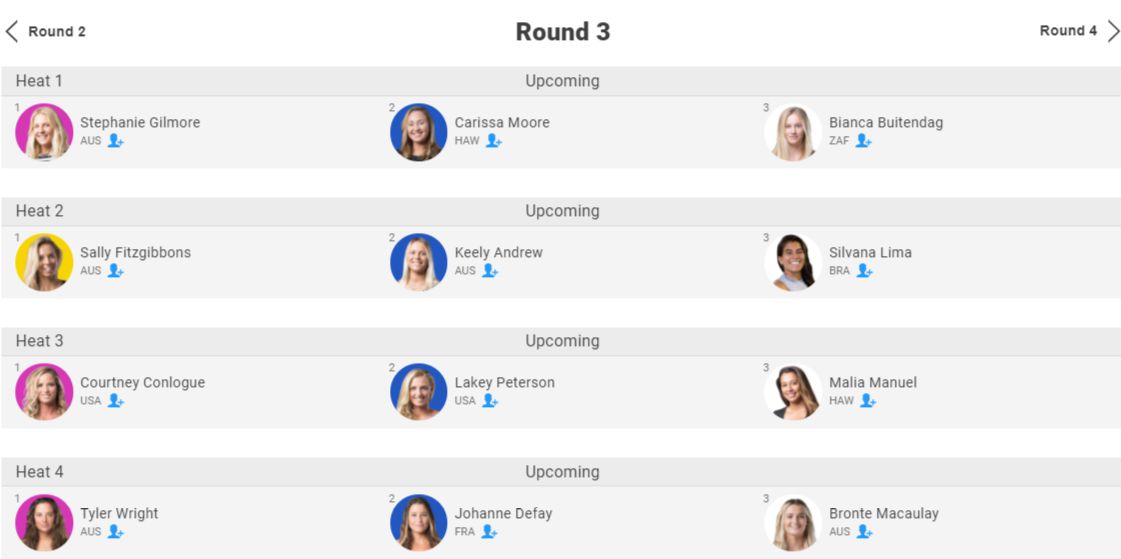Toggle follow for Keely Andrew
The height and width of the screenshot is (559, 1121).
coord(489,271)
